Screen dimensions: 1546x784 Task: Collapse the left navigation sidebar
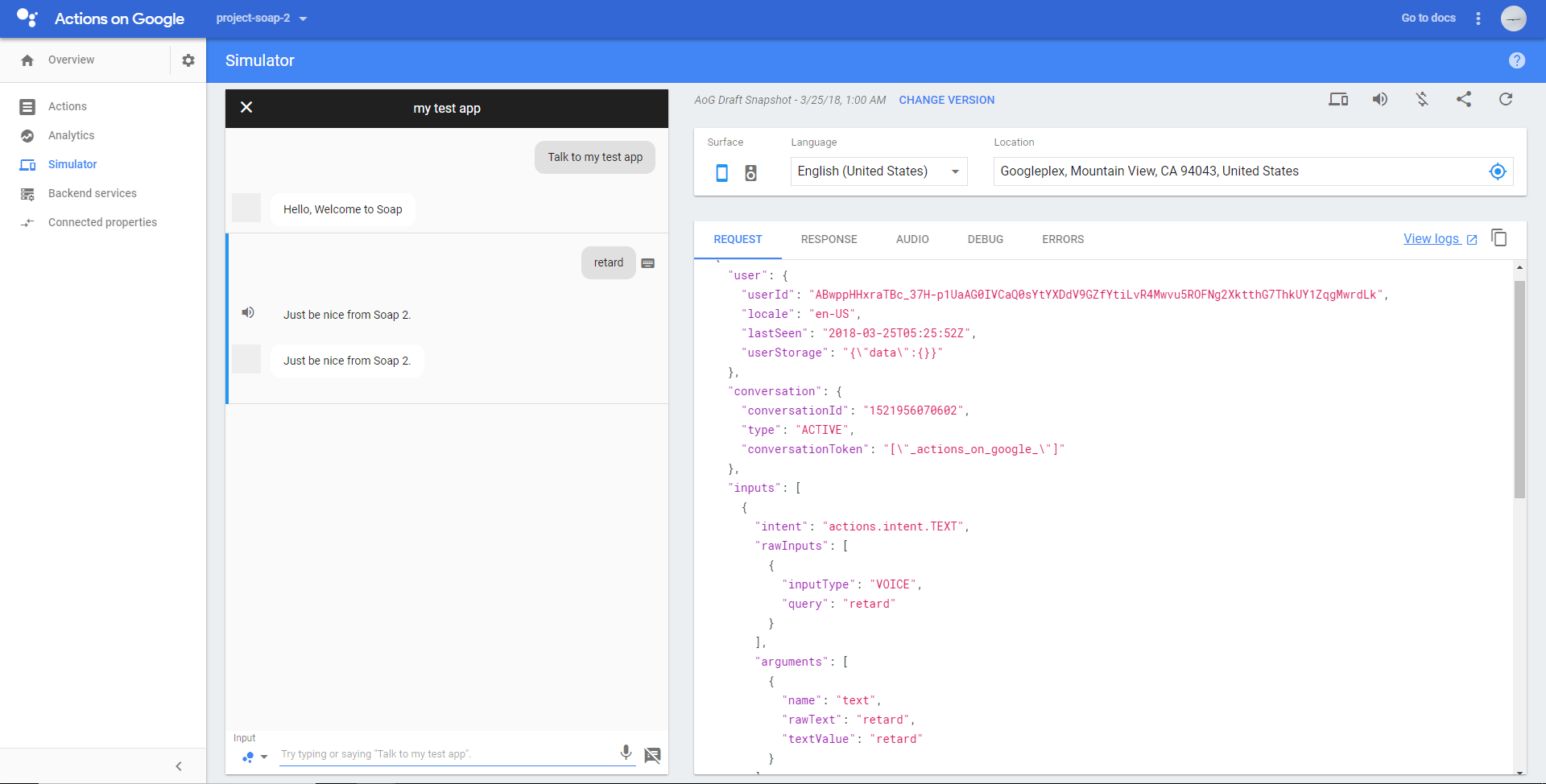(179, 766)
